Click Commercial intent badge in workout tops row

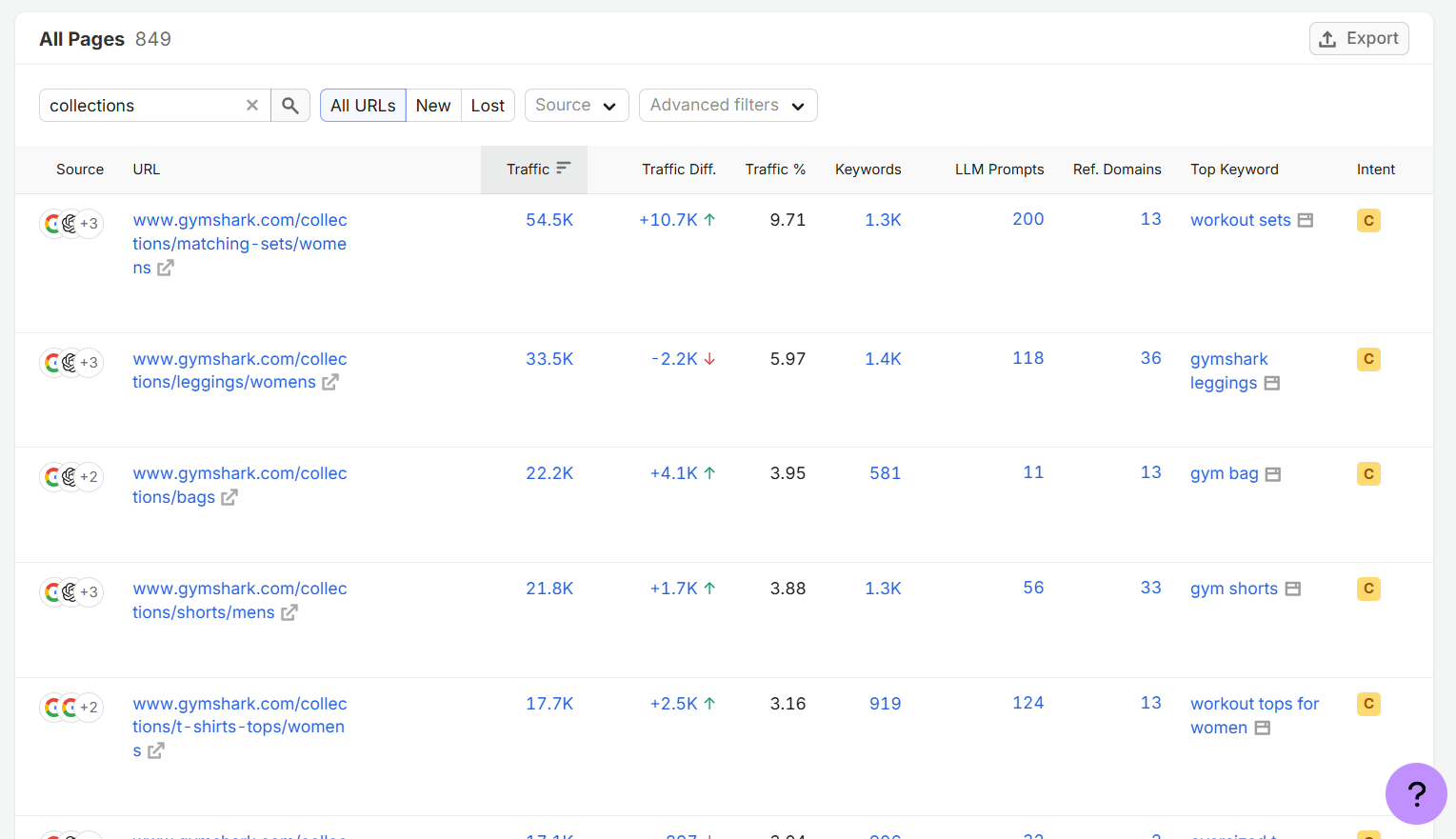pyautogui.click(x=1368, y=705)
